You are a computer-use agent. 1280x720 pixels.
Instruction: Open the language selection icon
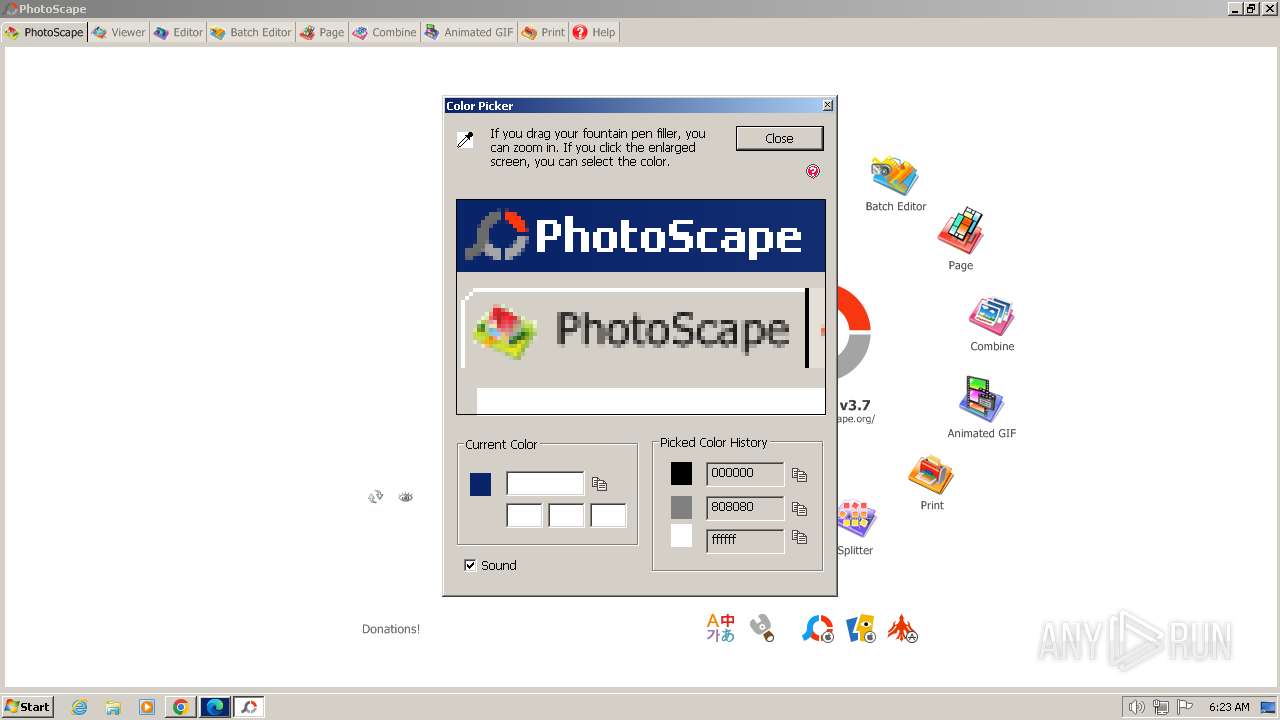pos(720,628)
